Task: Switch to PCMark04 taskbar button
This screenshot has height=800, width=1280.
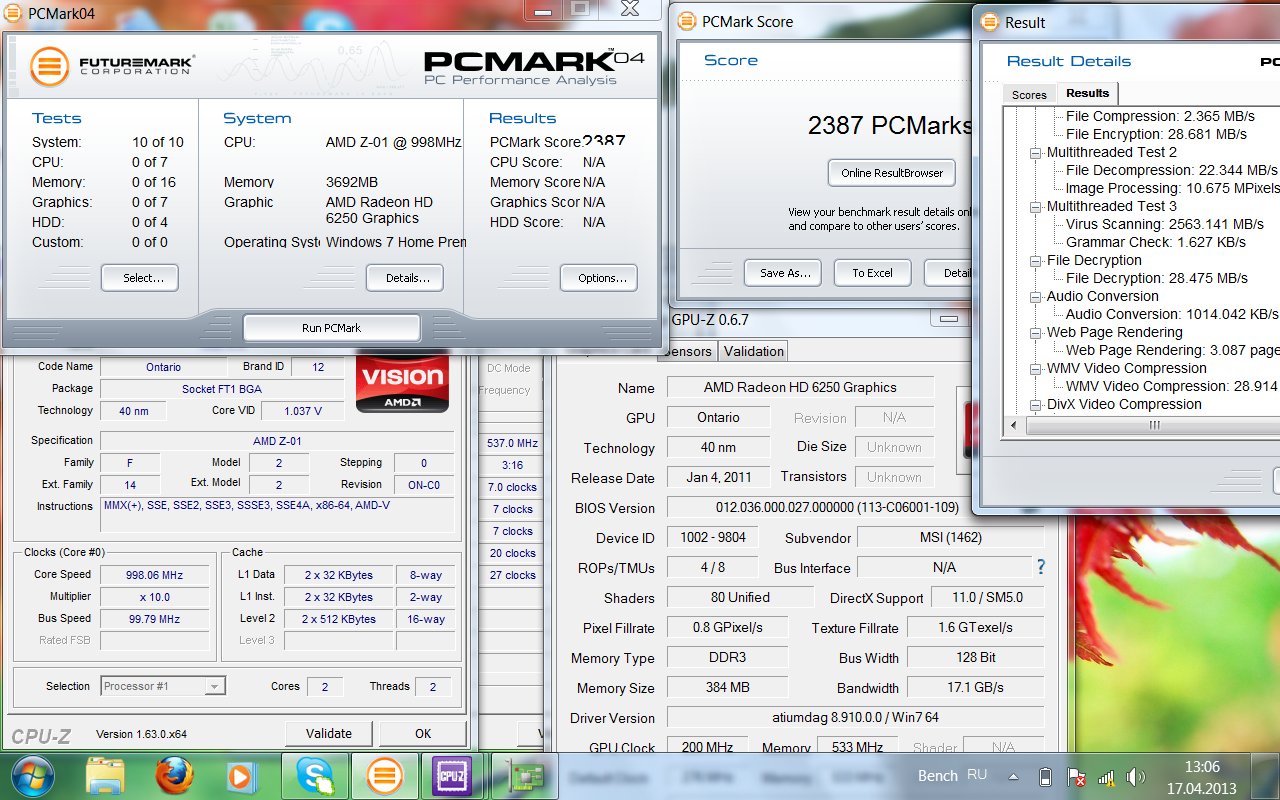Action: point(385,776)
